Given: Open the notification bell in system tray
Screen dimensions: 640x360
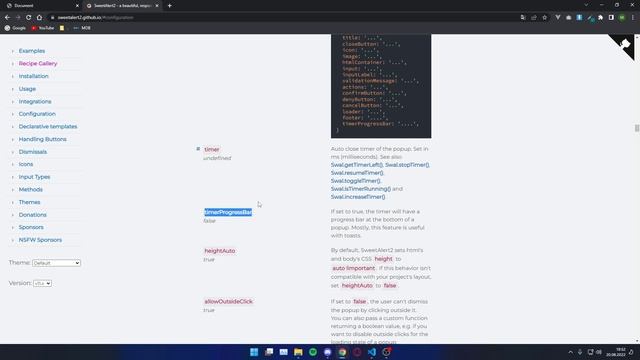Looking at the screenshot, I should click(x=631, y=352).
